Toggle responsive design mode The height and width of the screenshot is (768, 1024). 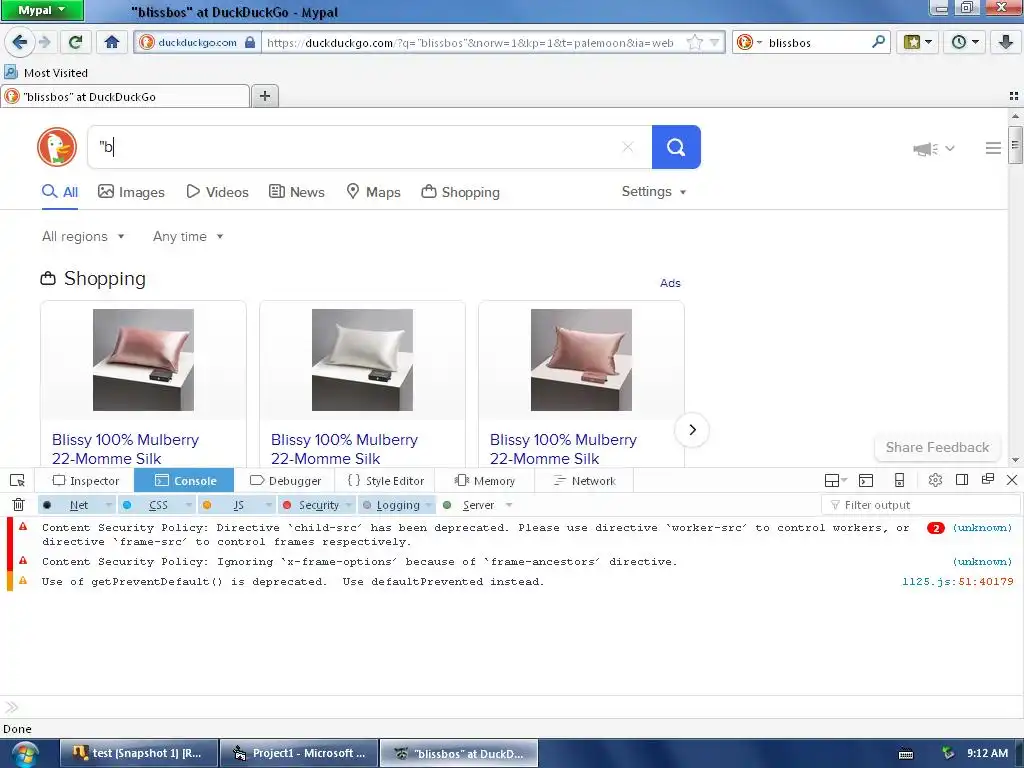point(899,481)
